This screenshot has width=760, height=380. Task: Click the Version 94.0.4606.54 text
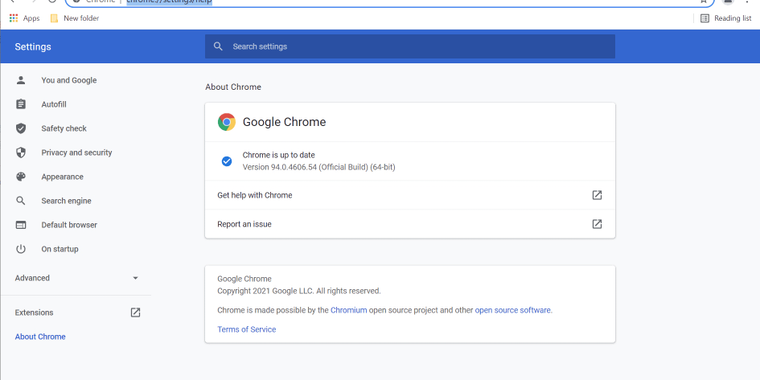[319, 167]
